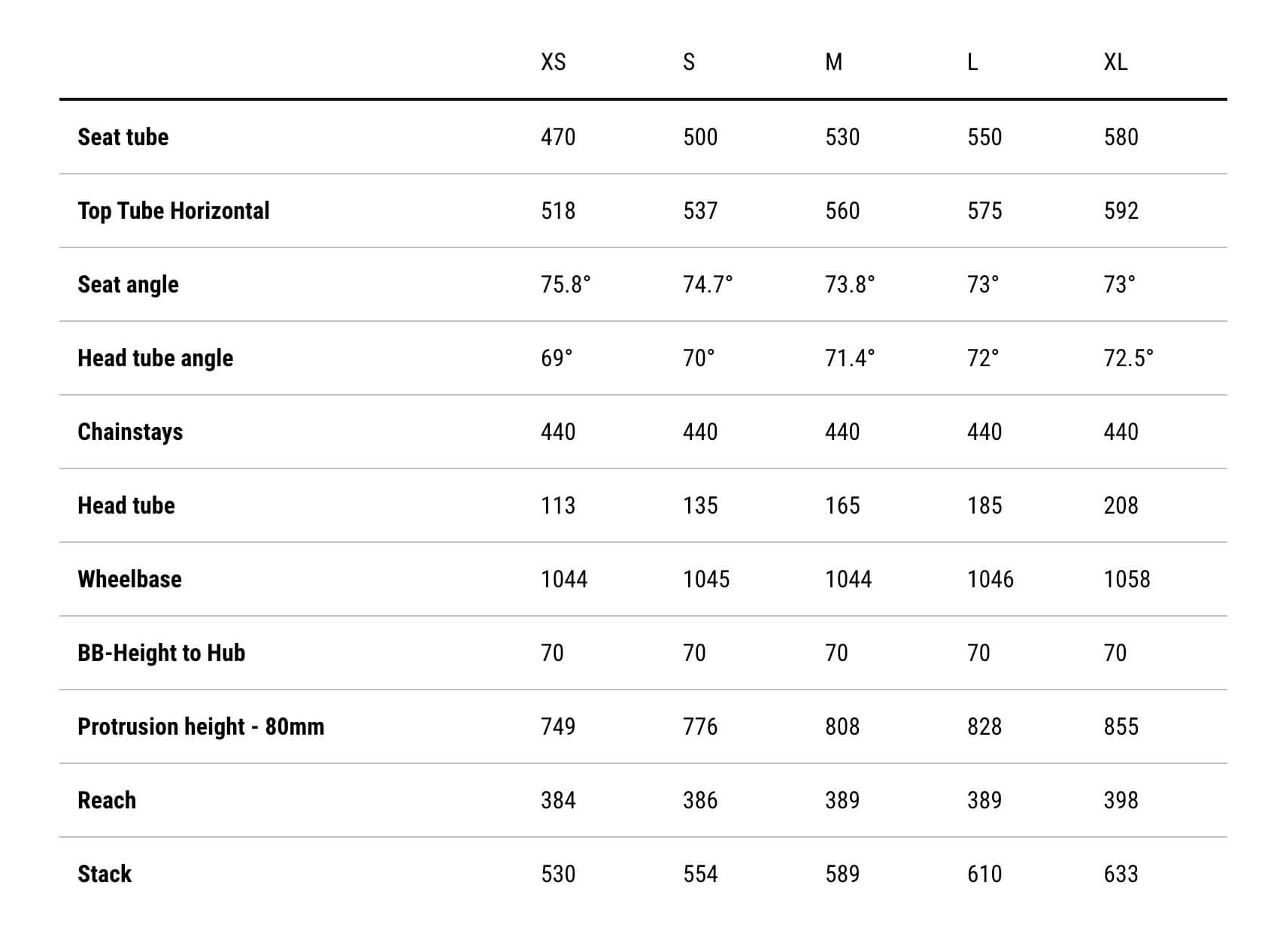Click the BB-Height to Hub label
Image resolution: width=1265 pixels, height=952 pixels.
[162, 653]
